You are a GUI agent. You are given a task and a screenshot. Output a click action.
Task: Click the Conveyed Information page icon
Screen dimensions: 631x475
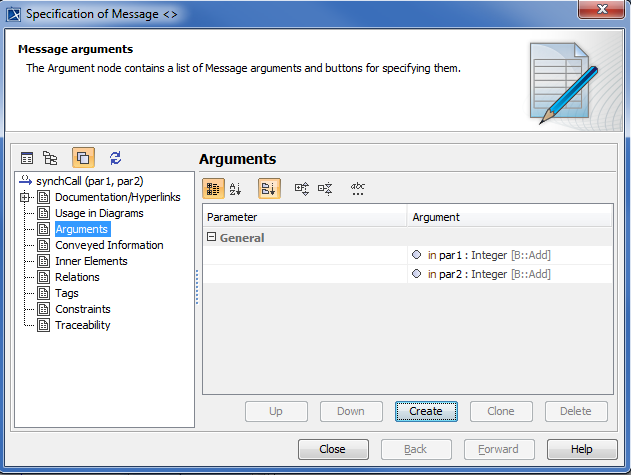(x=43, y=245)
